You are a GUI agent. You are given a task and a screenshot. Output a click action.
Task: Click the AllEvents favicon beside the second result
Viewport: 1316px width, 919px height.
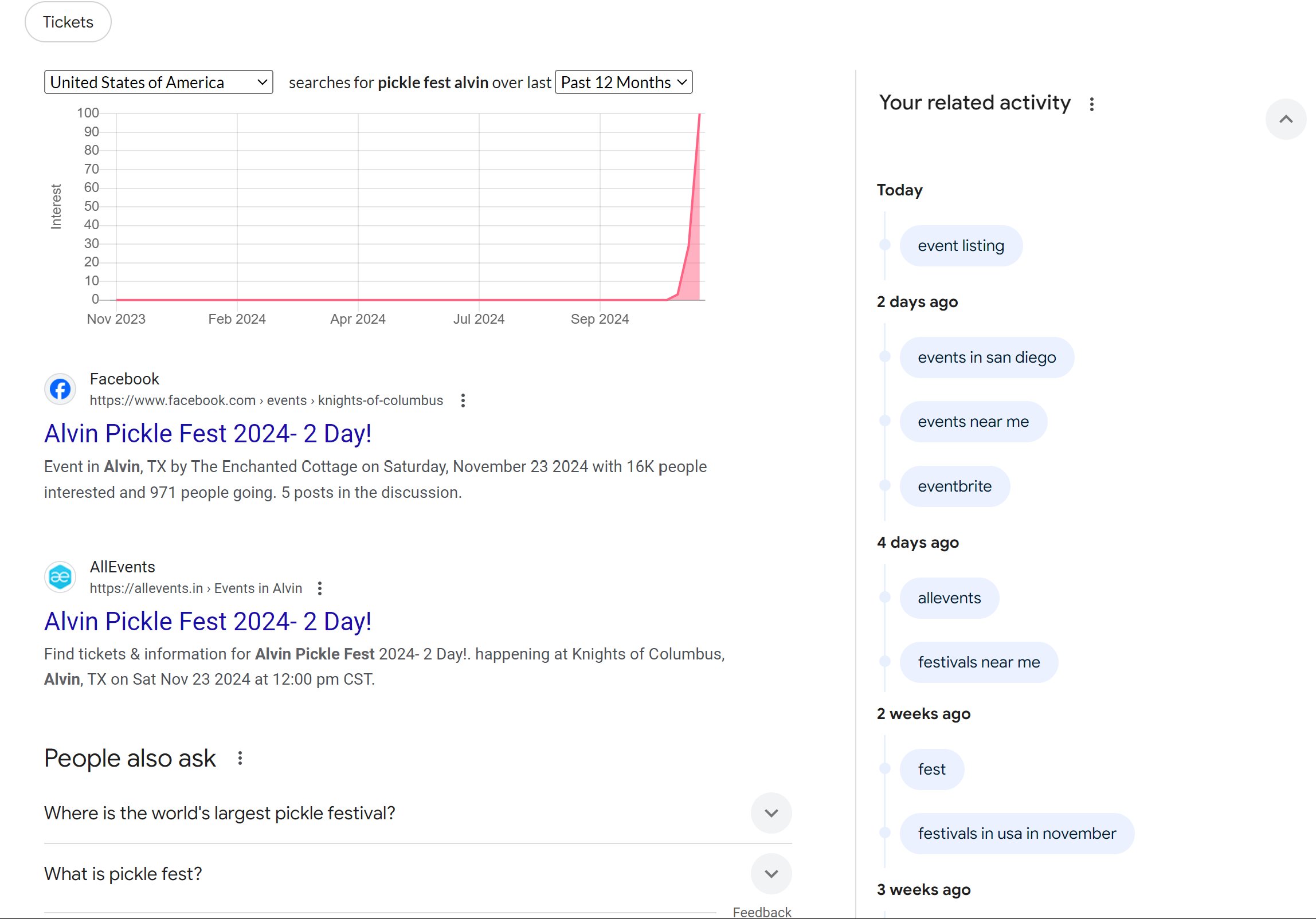(x=60, y=576)
